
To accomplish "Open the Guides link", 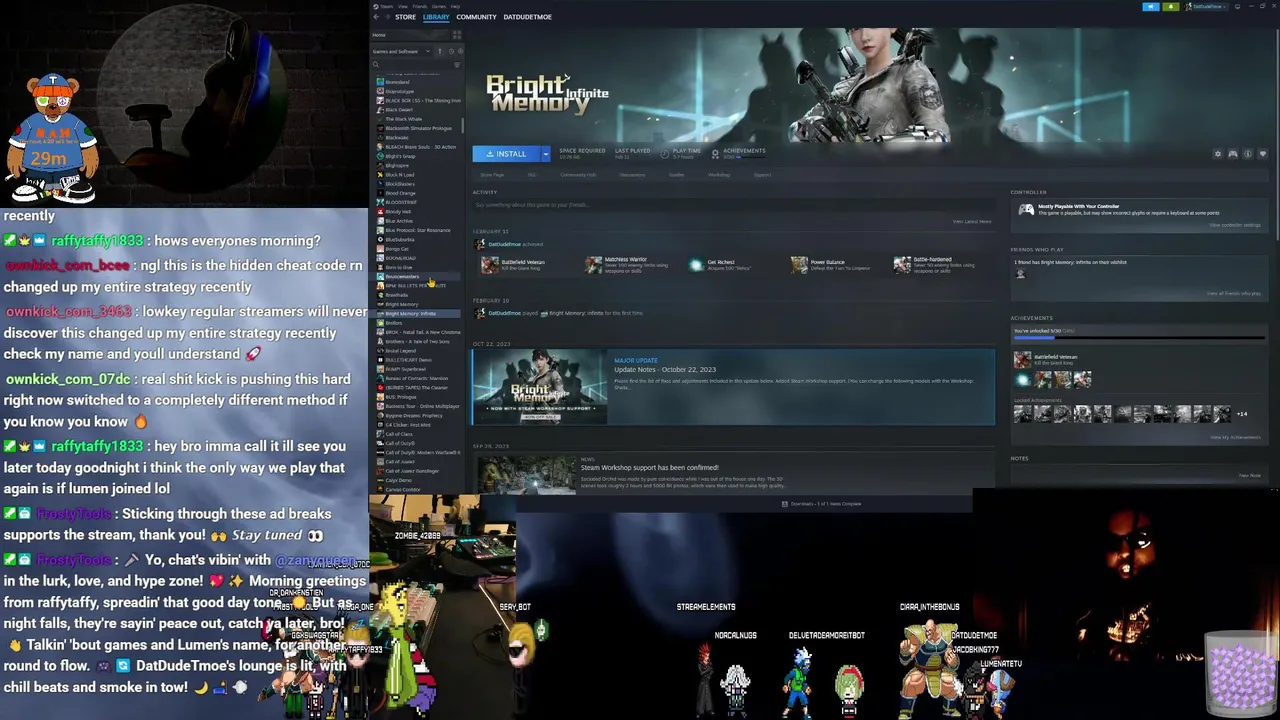I will click(677, 175).
